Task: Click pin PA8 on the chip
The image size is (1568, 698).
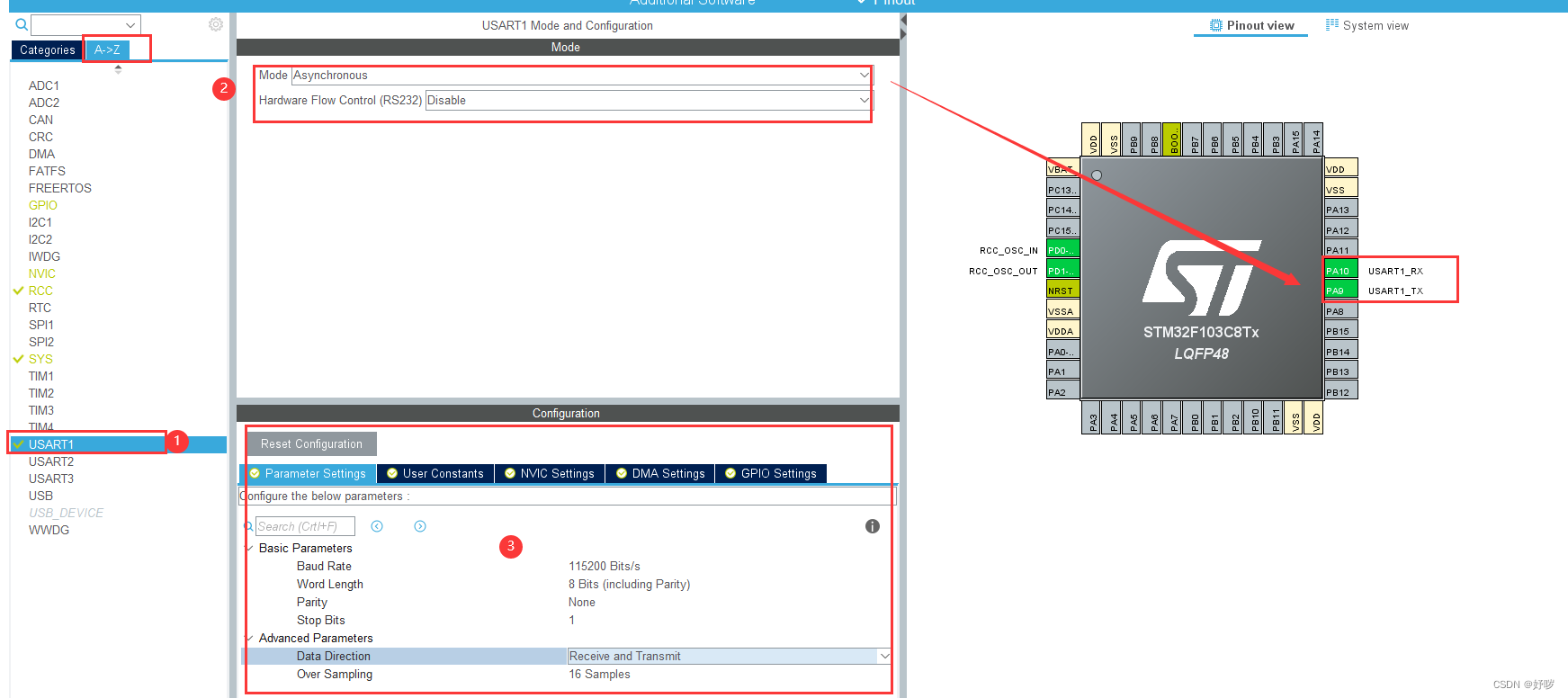Action: [x=1340, y=310]
